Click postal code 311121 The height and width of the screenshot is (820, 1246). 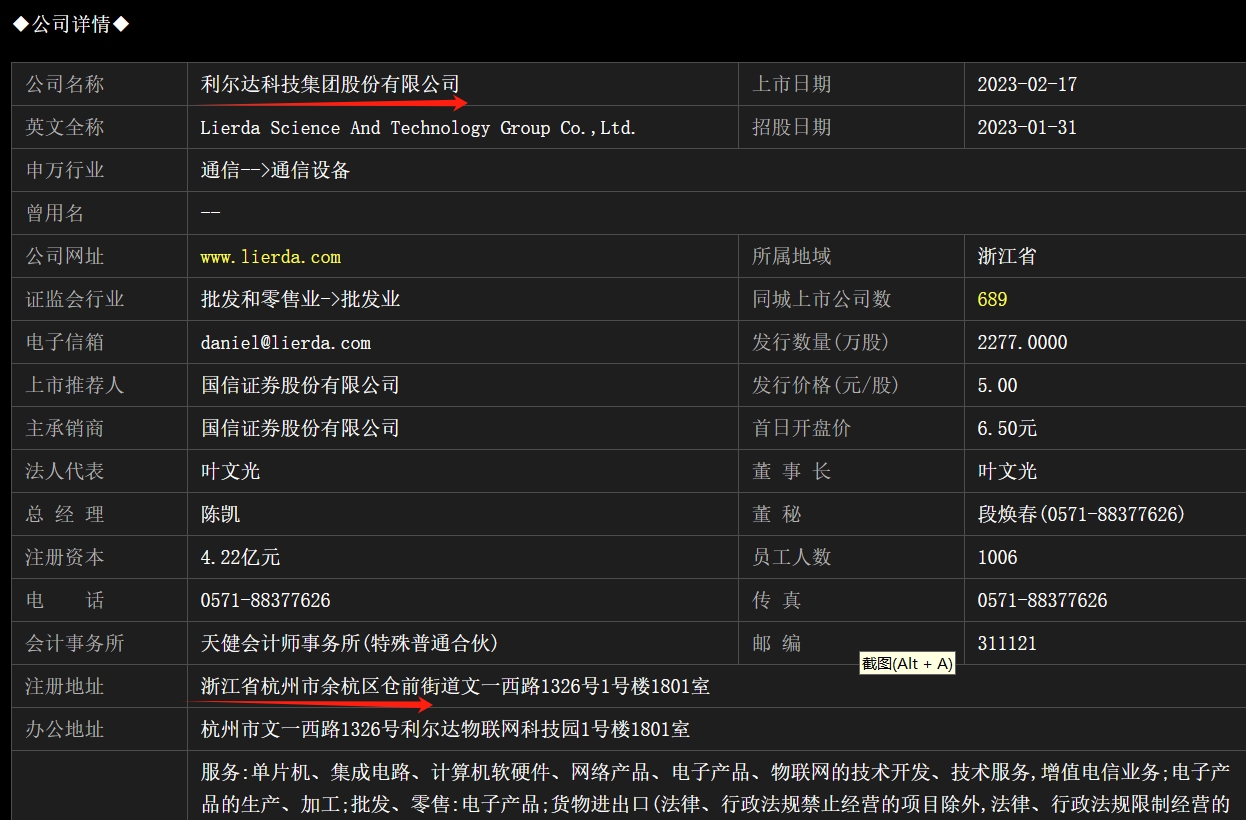1007,644
